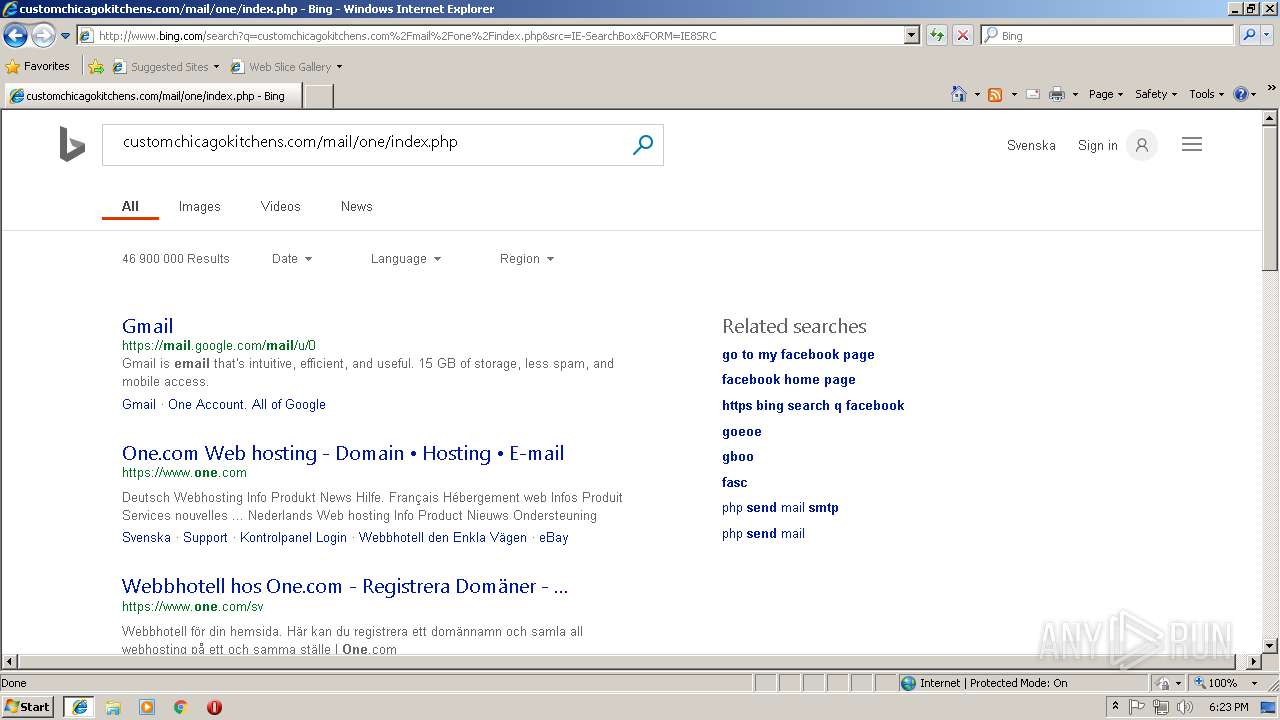Screen dimensions: 1280x720
Task: Switch language to Svenska
Action: [x=1031, y=145]
